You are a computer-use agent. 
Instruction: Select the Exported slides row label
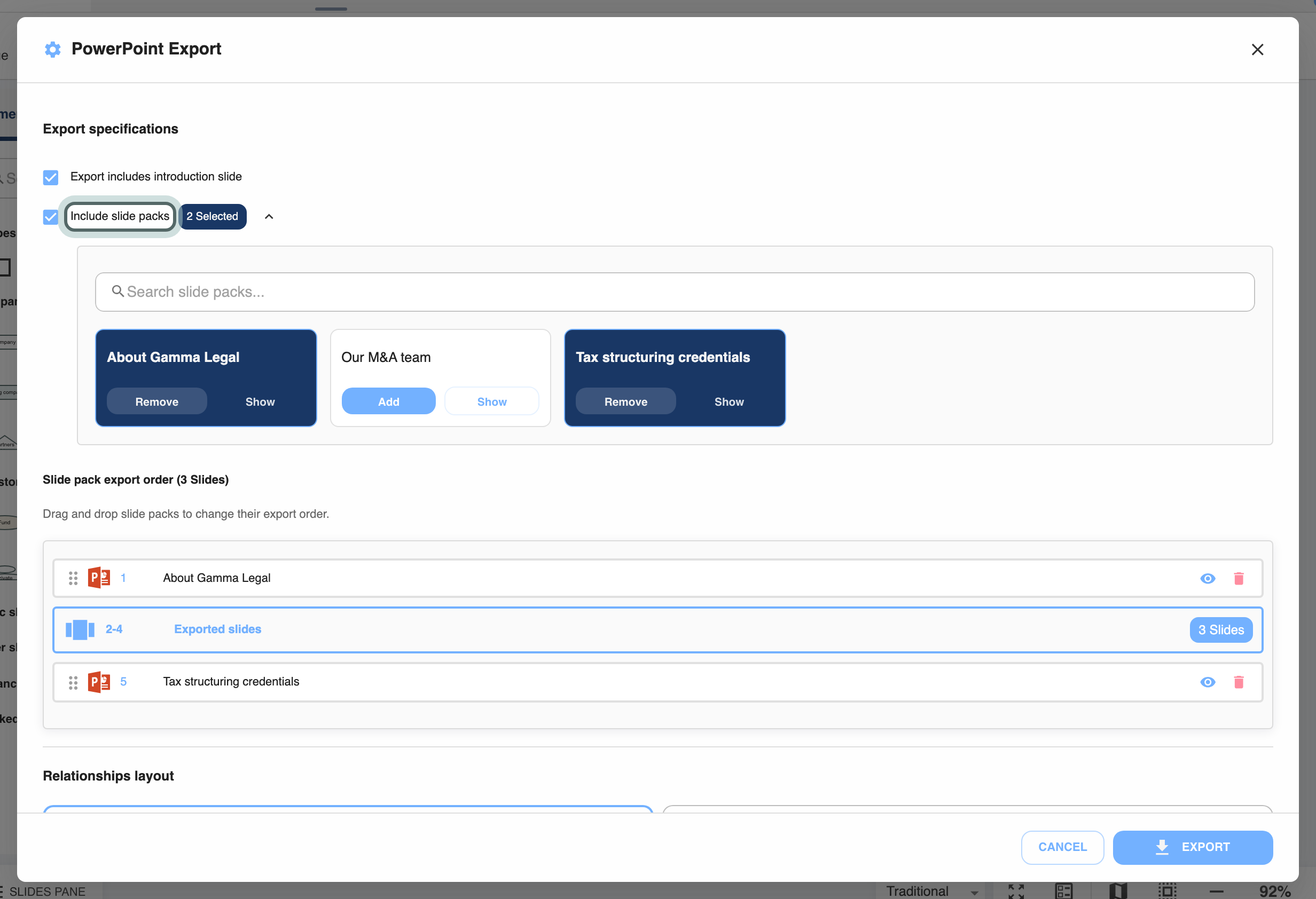[217, 629]
